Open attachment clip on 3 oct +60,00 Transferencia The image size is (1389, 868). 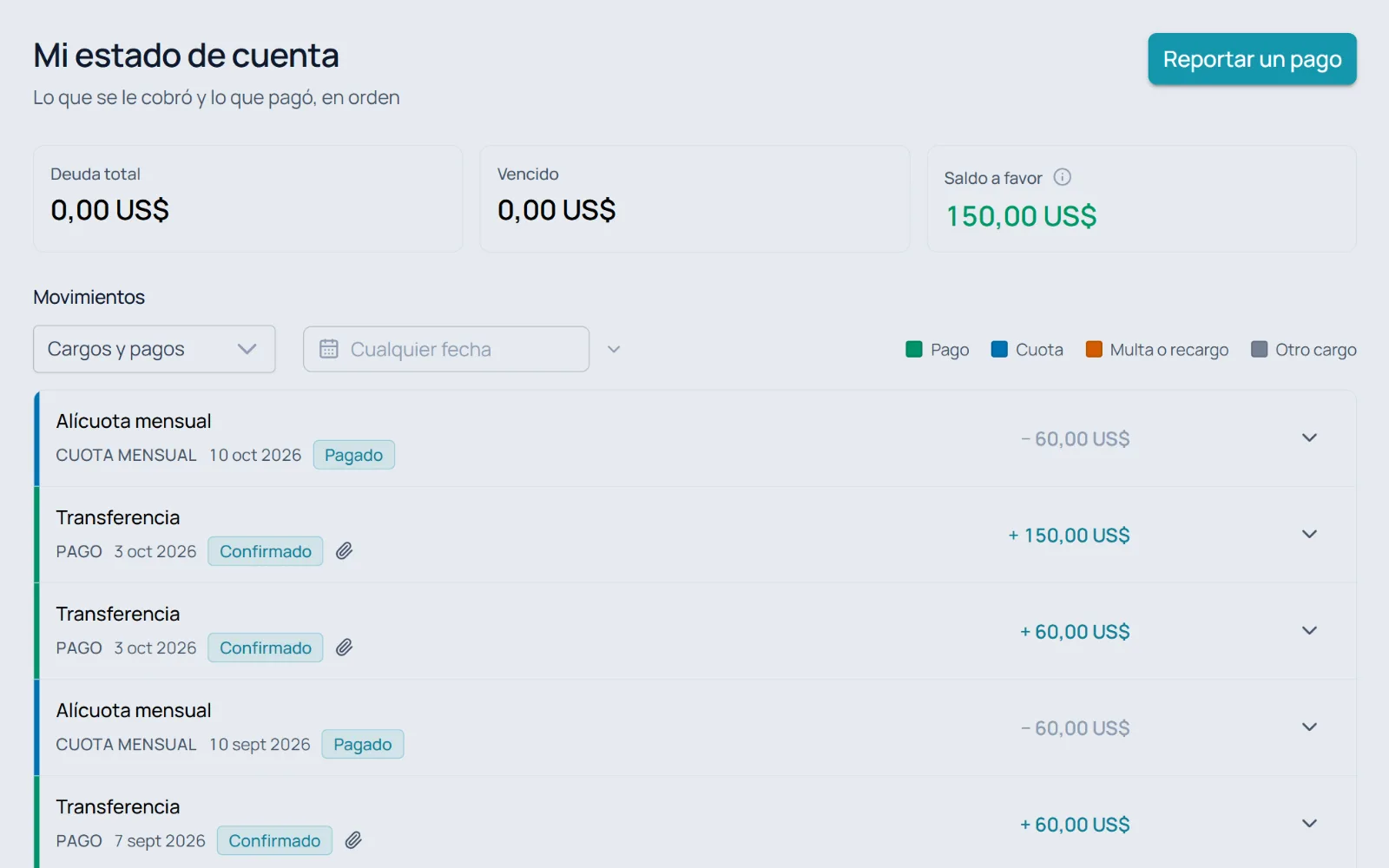(x=345, y=648)
